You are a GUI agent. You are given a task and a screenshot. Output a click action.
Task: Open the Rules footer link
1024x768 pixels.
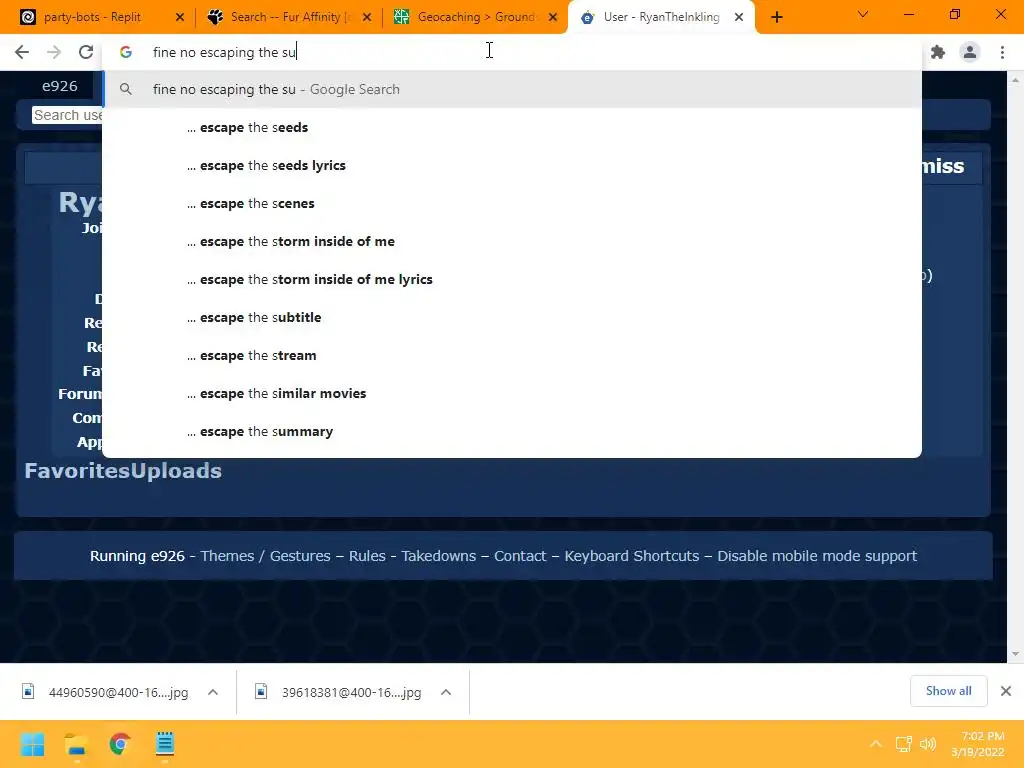[367, 556]
